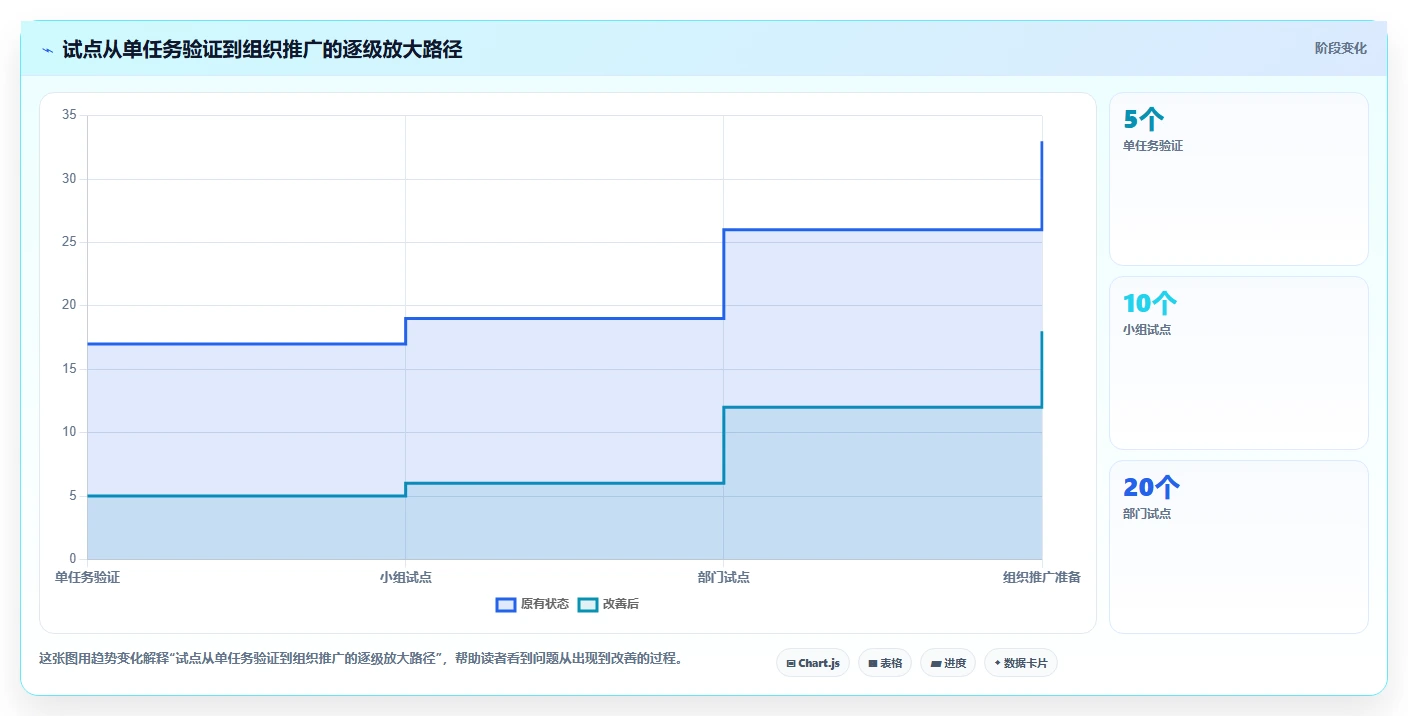Click the 组织推广准备 x-axis label

(1042, 577)
